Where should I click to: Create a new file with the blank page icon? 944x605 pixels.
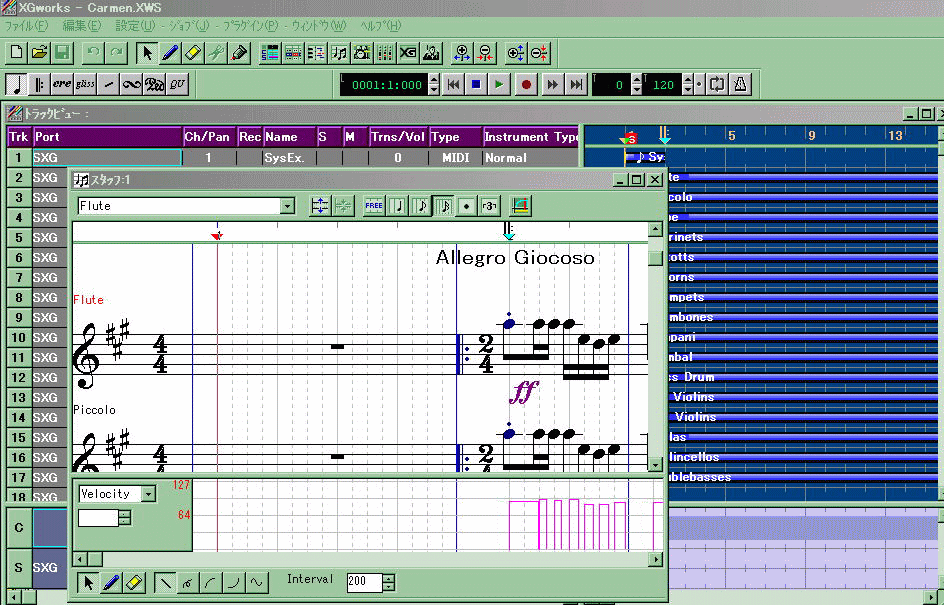(x=17, y=53)
